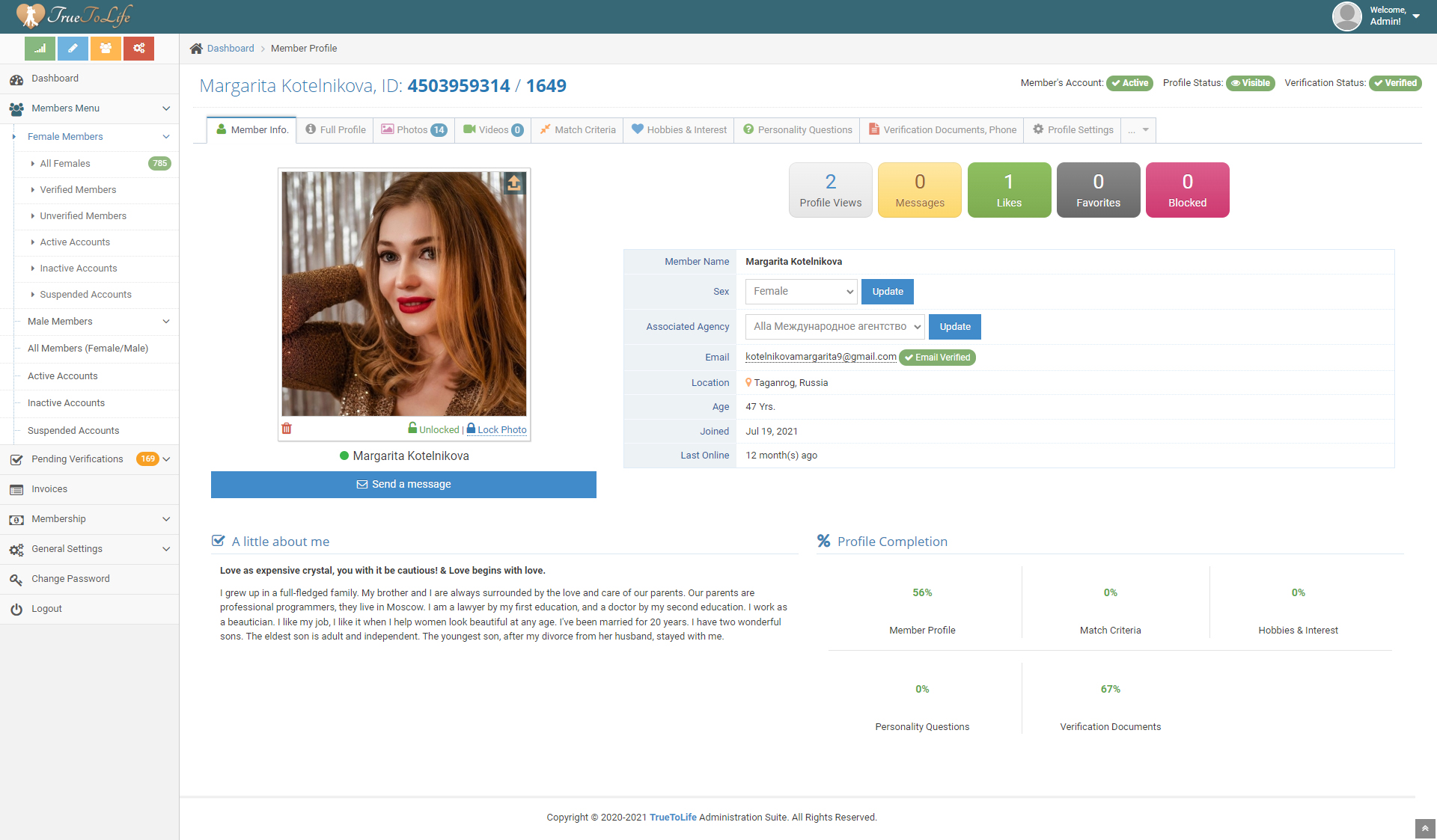Switch to Full Profile tab
The height and width of the screenshot is (840, 1437).
(x=335, y=130)
